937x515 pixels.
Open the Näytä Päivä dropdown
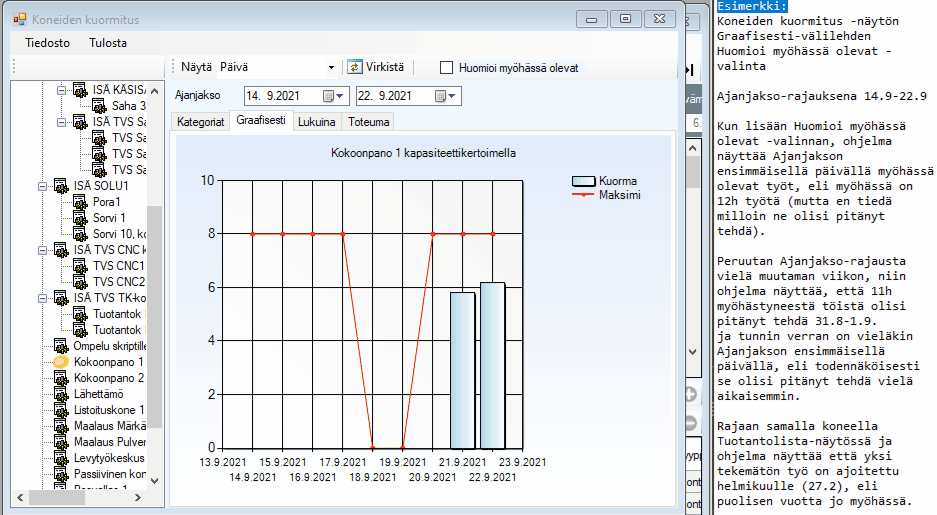[x=331, y=68]
